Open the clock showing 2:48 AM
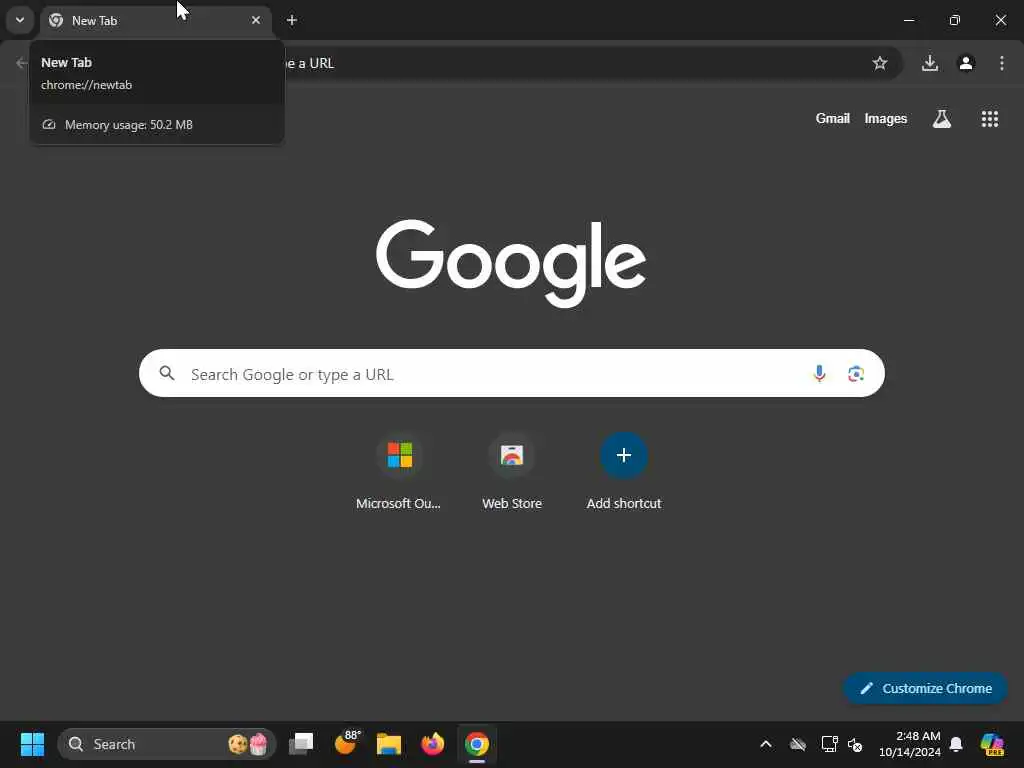This screenshot has height=768, width=1024. click(910, 744)
